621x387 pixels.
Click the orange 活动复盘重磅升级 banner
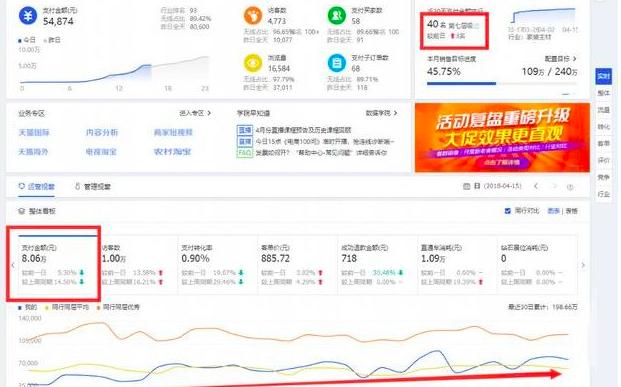[x=502, y=137]
